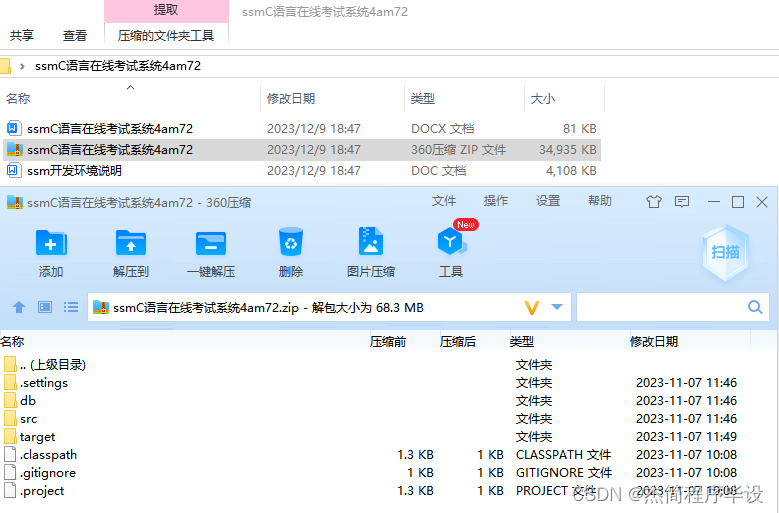Switch to the 查看 (View) ribbon tab

75,35
